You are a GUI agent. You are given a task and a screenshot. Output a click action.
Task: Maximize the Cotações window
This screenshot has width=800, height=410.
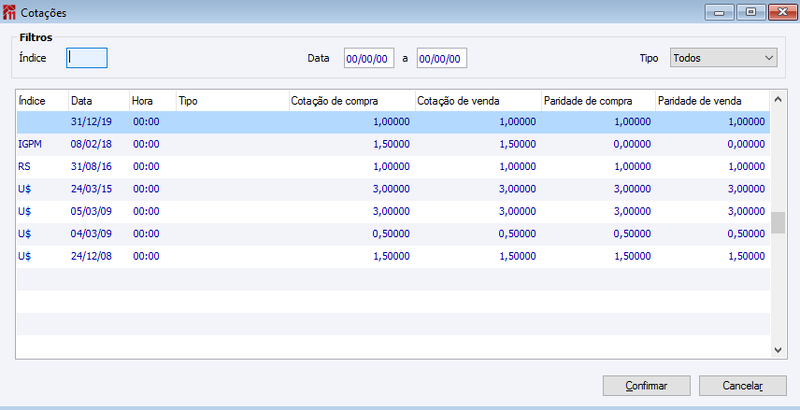tap(751, 12)
